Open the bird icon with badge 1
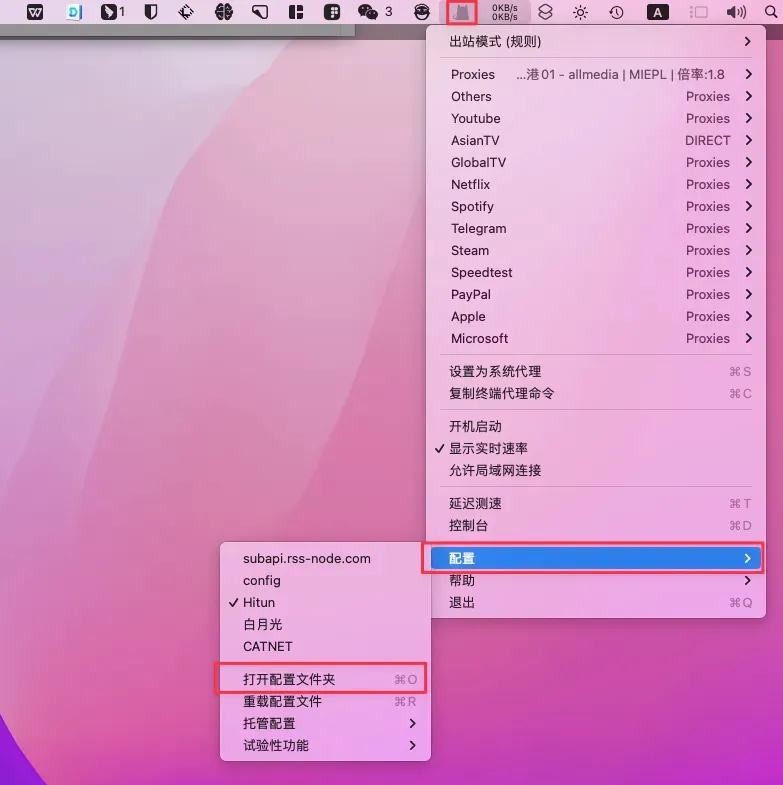The height and width of the screenshot is (785, 783). tap(113, 12)
